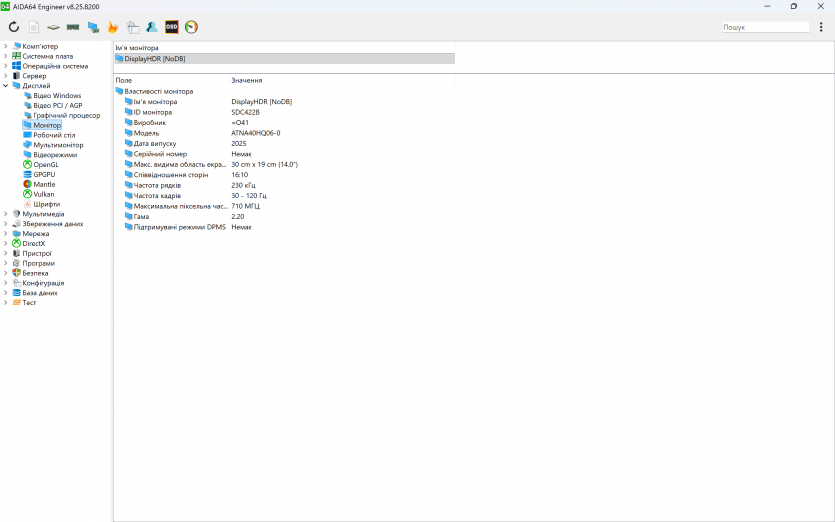This screenshot has width=835, height=522.
Task: Select the DisplayHDR [NoDB] monitor row
Action: click(x=284, y=59)
